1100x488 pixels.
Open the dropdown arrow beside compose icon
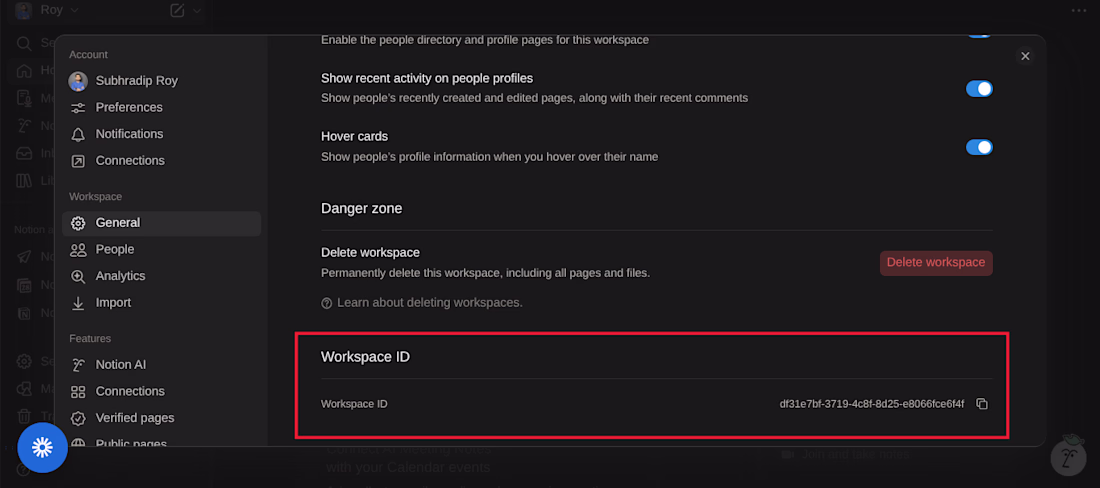(x=197, y=11)
